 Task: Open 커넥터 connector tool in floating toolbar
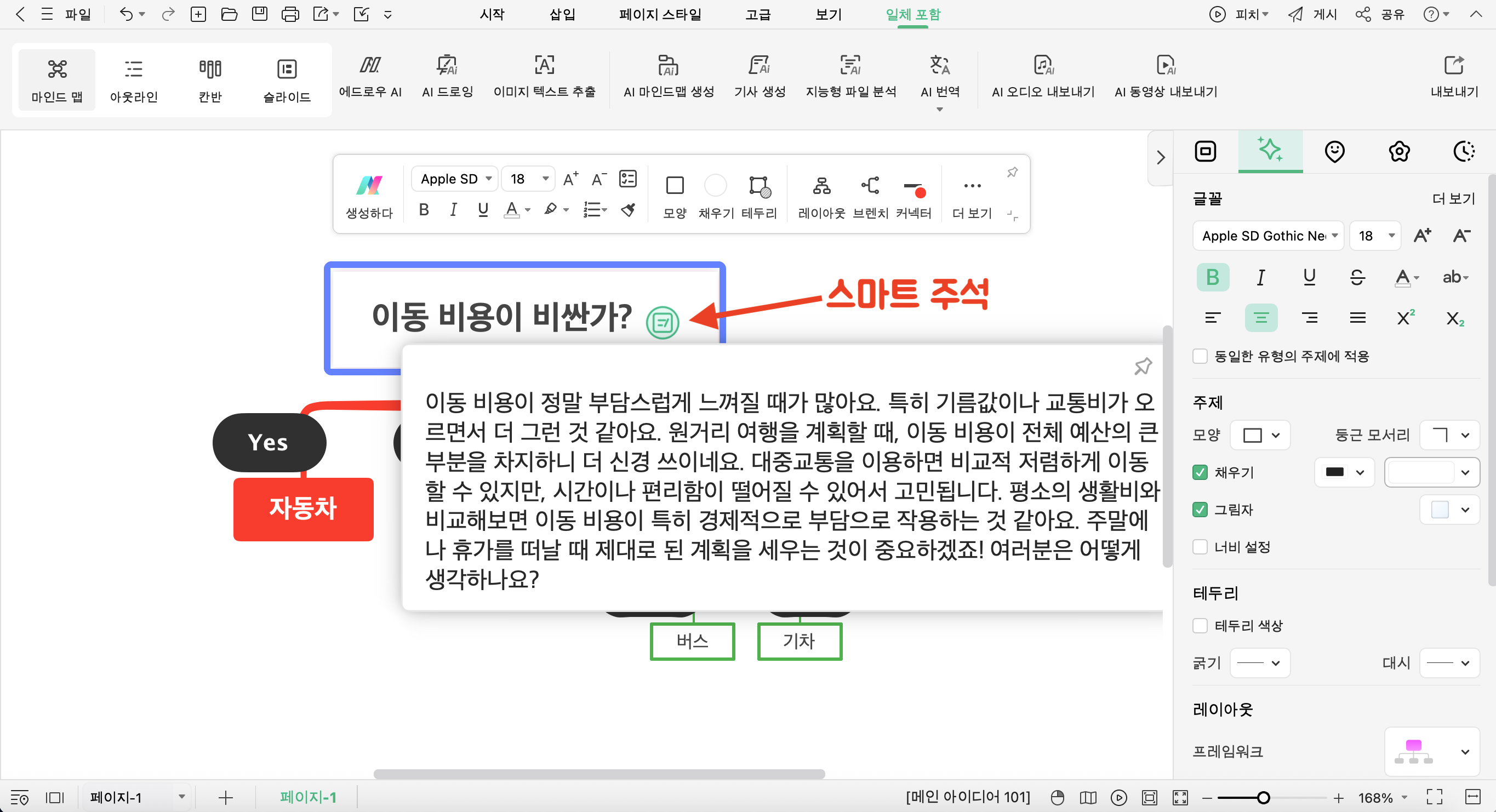pos(913,196)
